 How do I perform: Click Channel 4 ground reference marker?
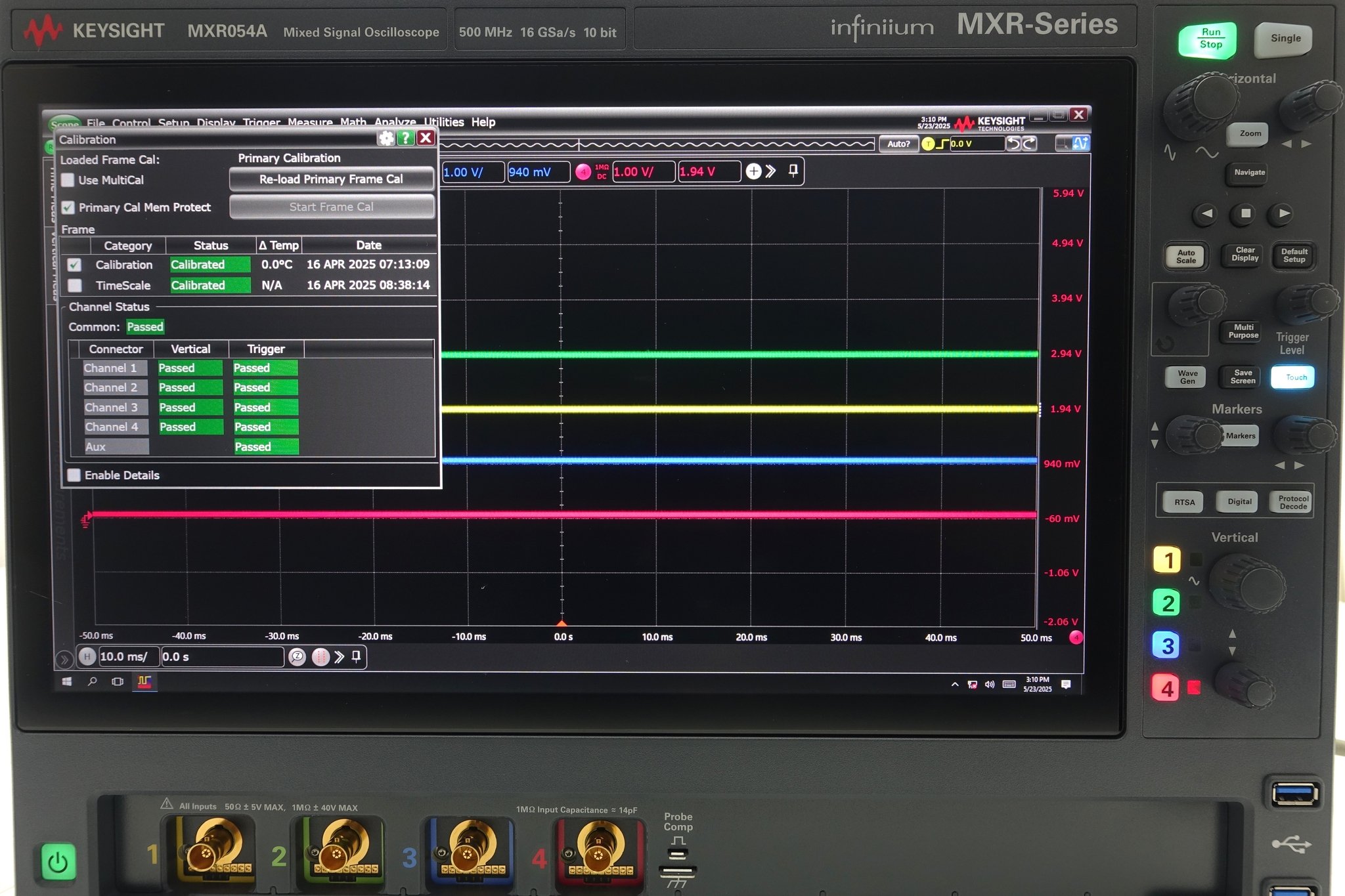tap(85, 520)
